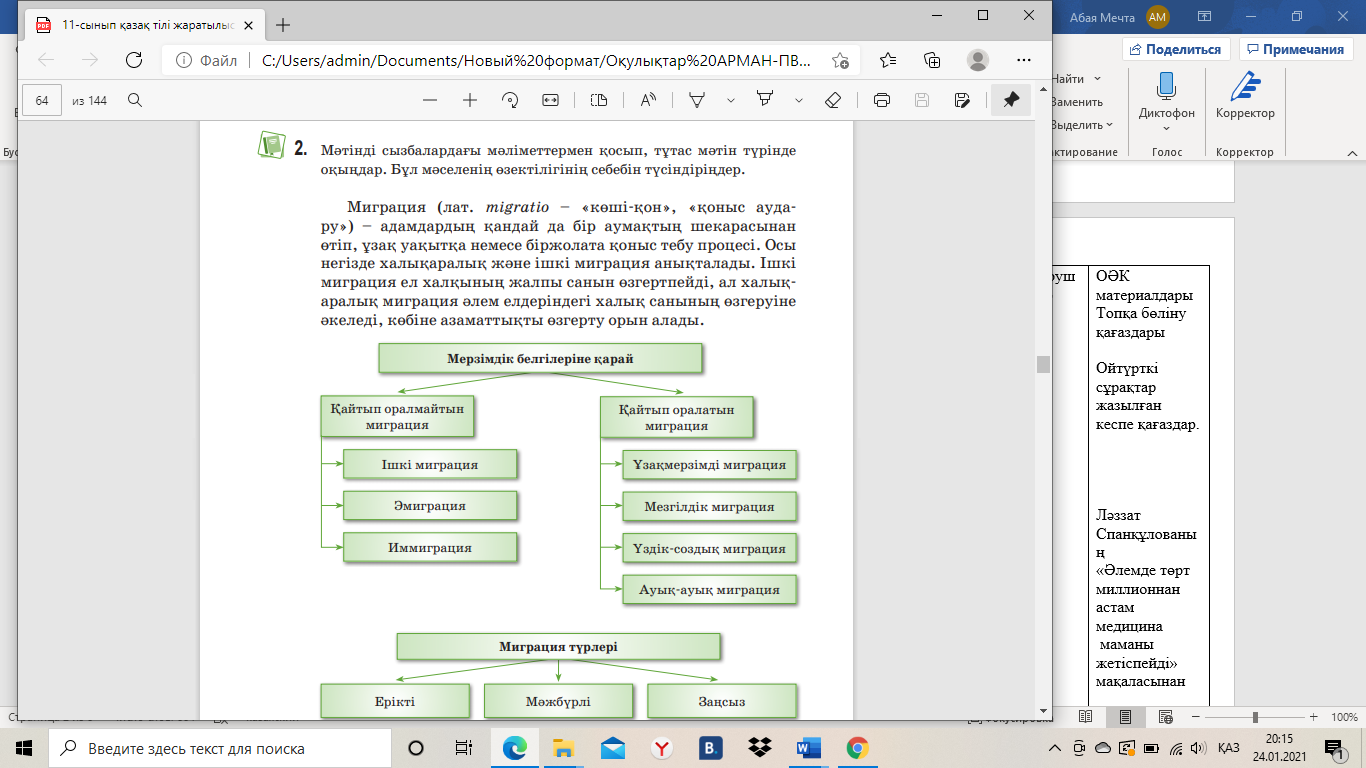The height and width of the screenshot is (768, 1366).
Task: Open the Favorites list in Edge
Action: pyautogui.click(x=888, y=60)
